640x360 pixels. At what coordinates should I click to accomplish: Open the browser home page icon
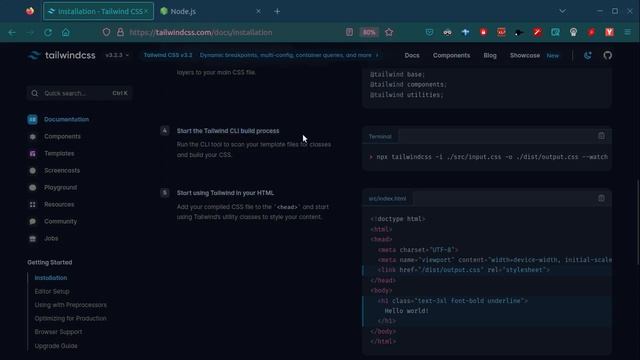coord(66,32)
